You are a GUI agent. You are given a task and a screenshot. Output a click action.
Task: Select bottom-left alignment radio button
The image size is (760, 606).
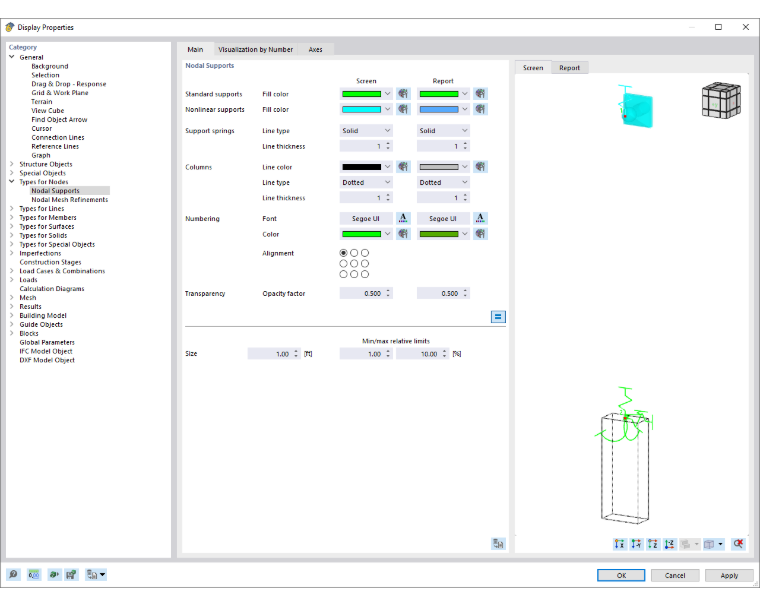(343, 274)
